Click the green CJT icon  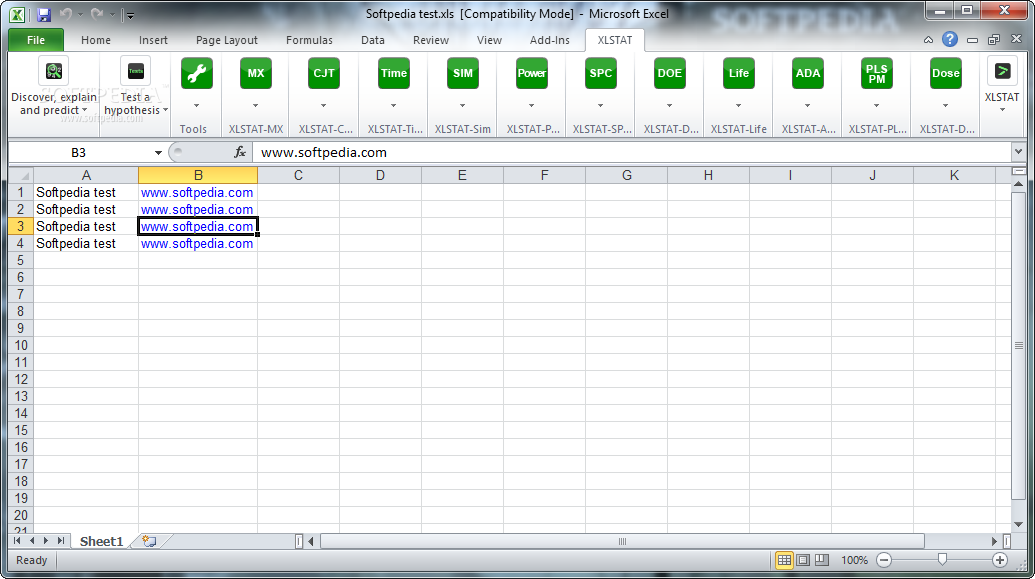[x=323, y=73]
